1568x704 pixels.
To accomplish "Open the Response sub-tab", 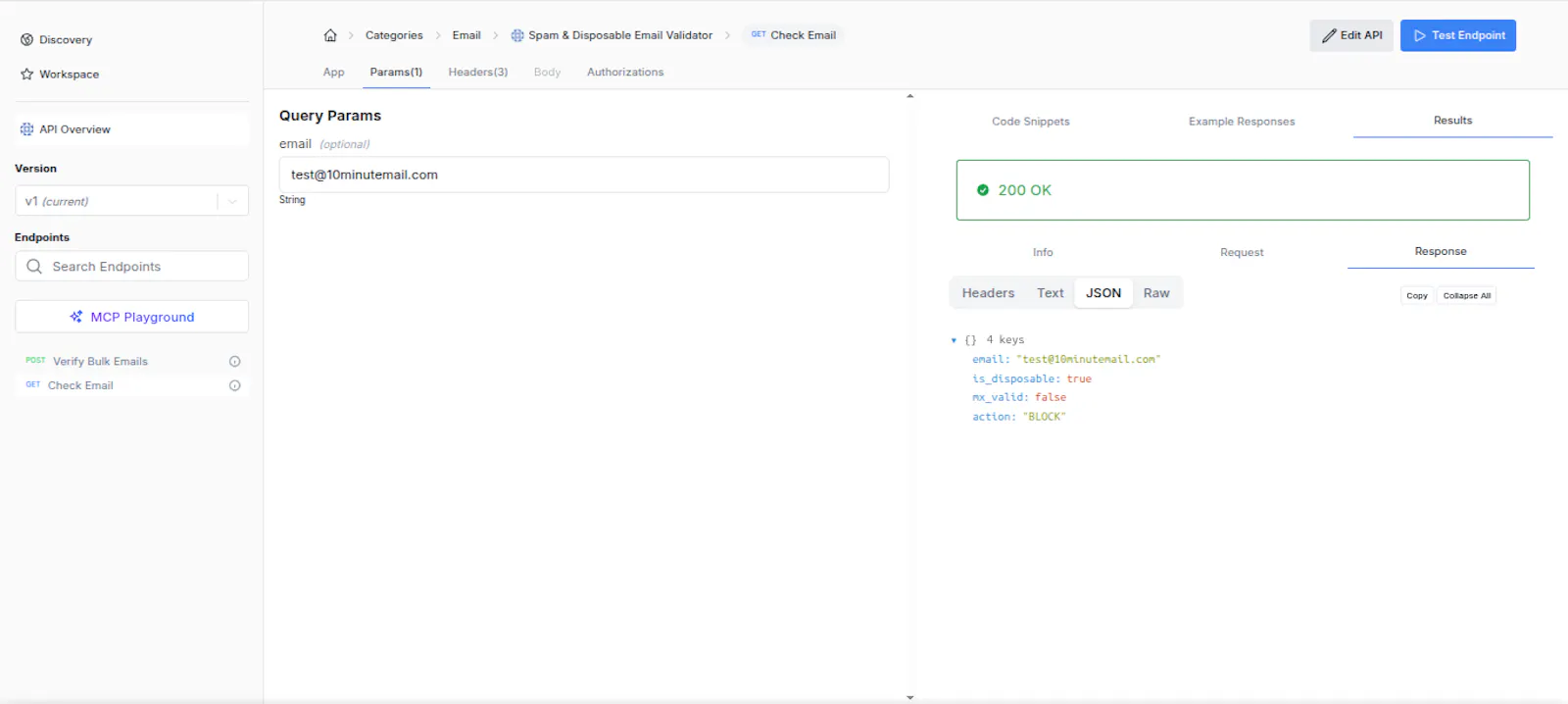I will 1441,252.
